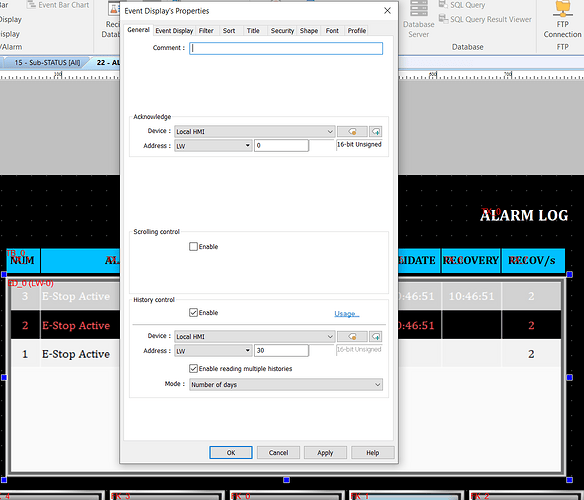
Task: Open the SQL Query tool
Action: pos(462,5)
